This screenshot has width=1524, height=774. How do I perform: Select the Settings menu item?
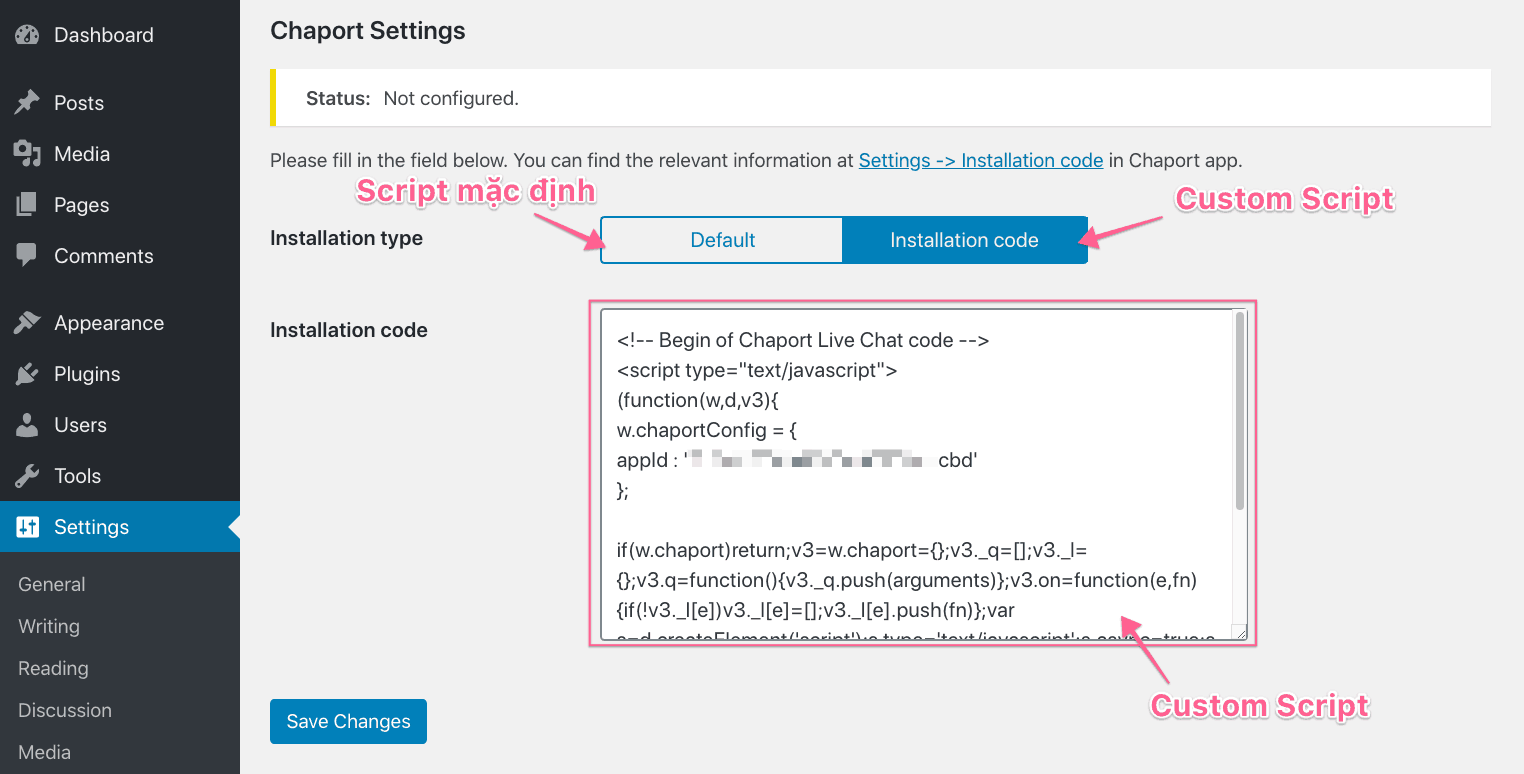[120, 527]
